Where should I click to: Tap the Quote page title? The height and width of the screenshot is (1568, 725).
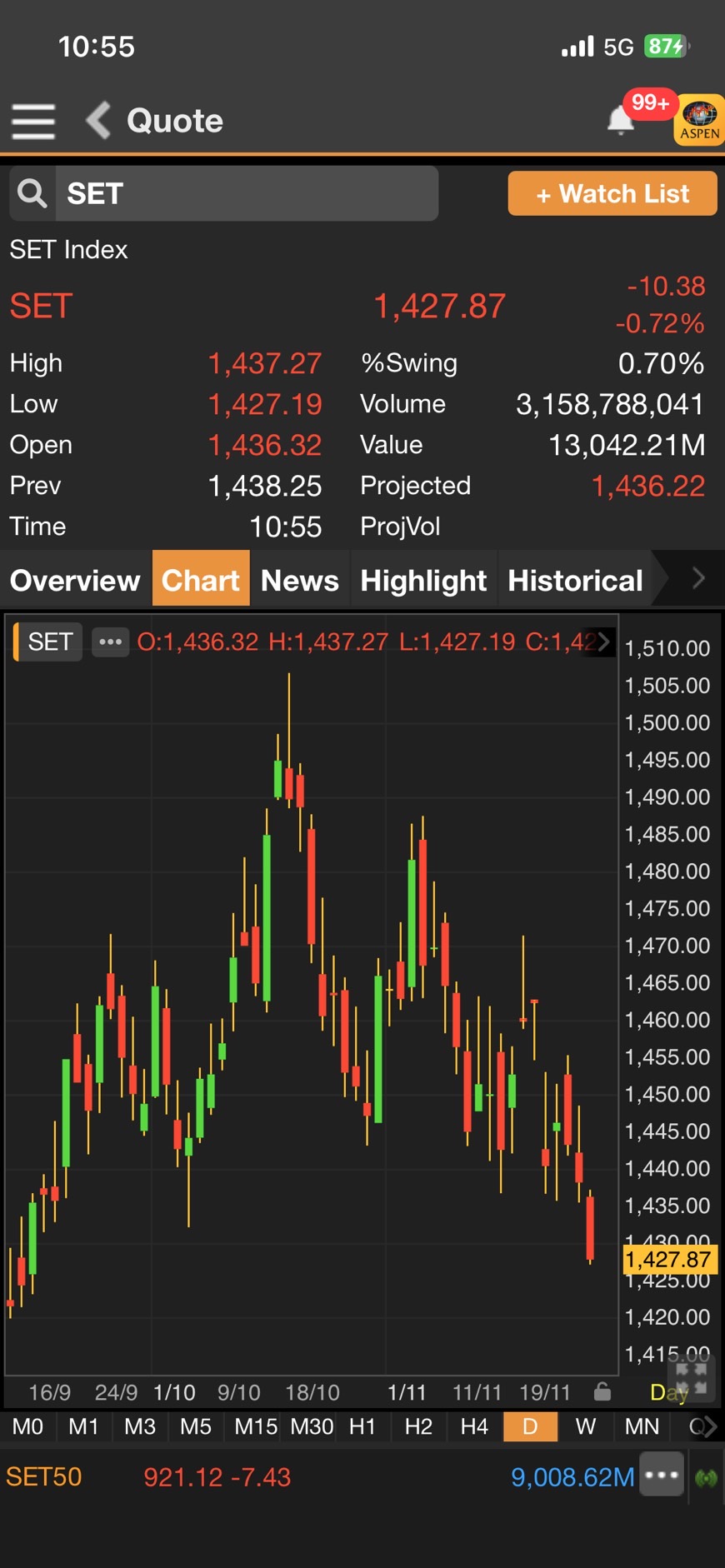175,121
